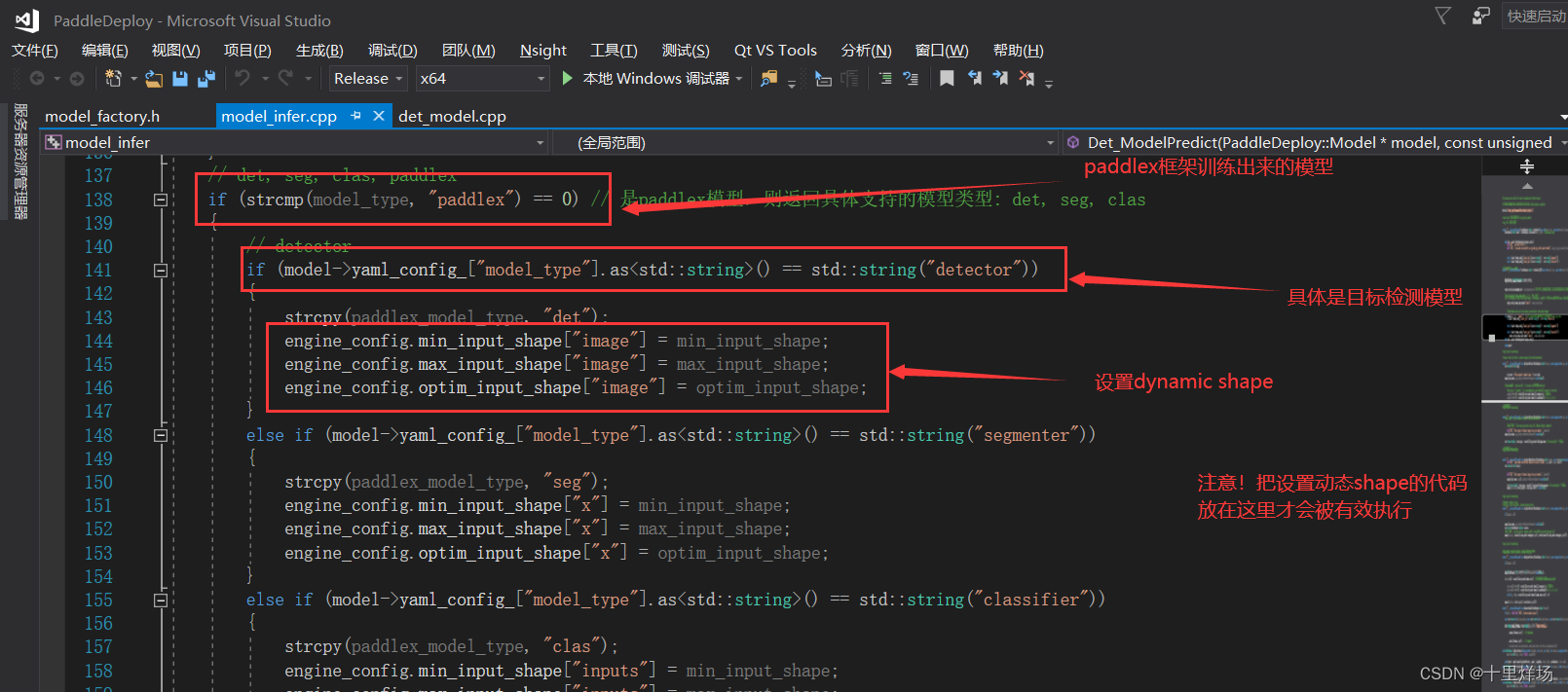Open the Release configuration dropdown
The width and height of the screenshot is (1568, 692).
(x=368, y=79)
